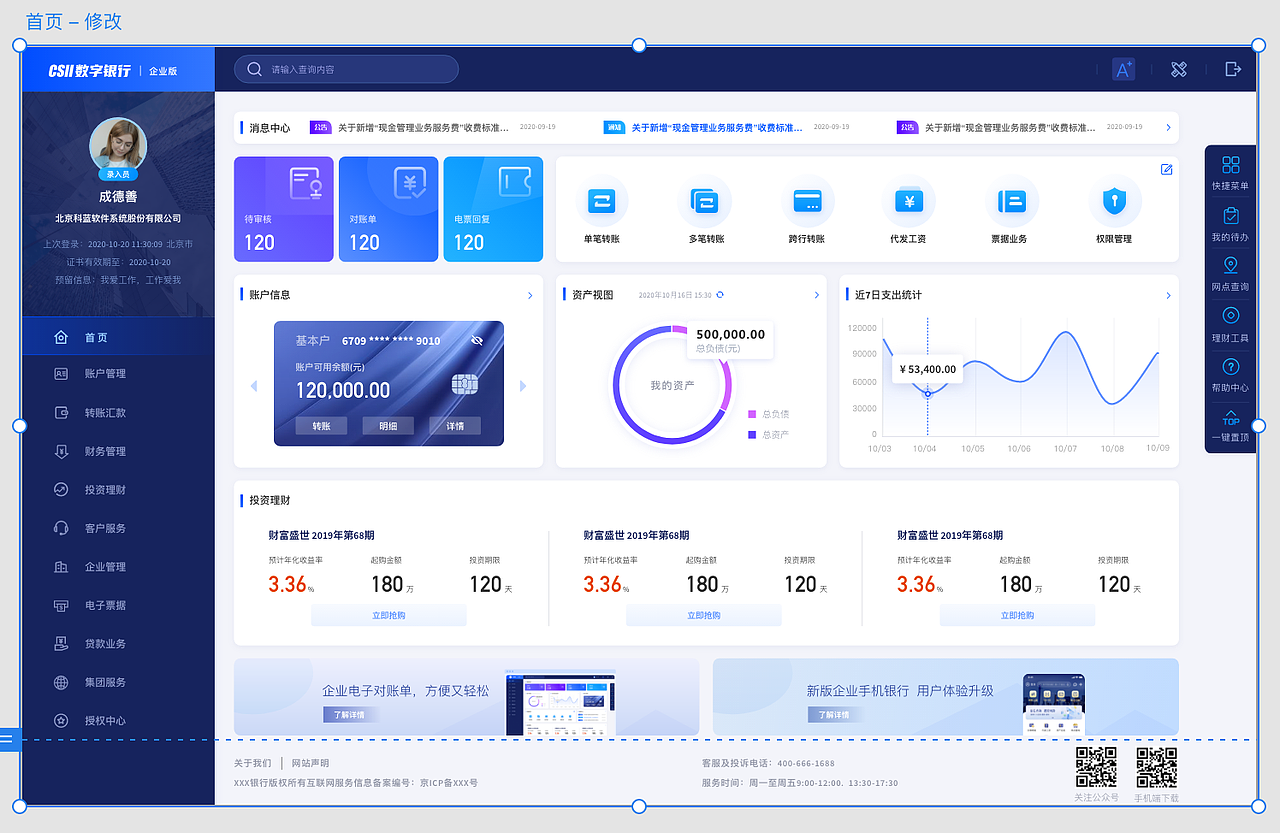
Task: Click the CSII数字银行 logo
Action: (89, 70)
